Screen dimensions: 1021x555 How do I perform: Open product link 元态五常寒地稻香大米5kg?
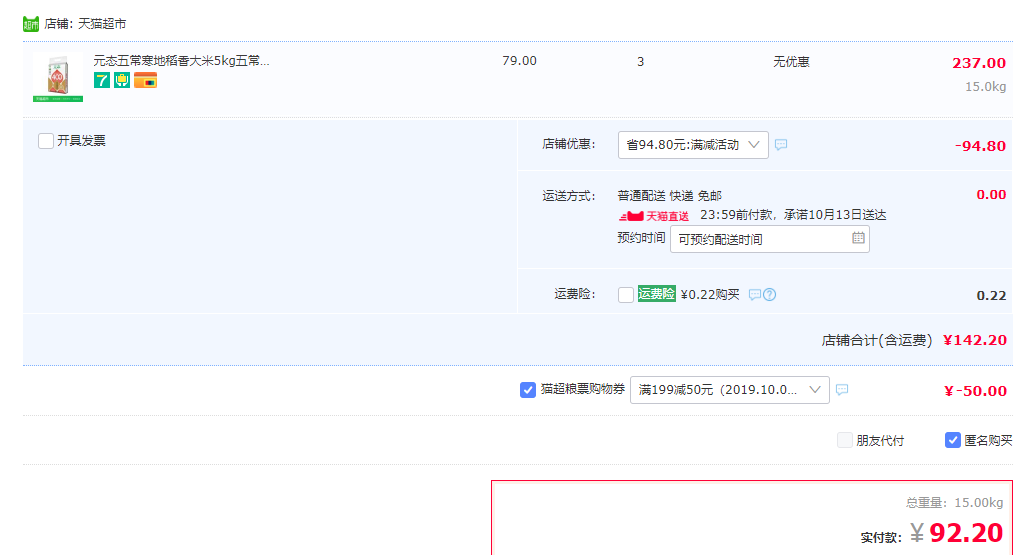pyautogui.click(x=181, y=61)
